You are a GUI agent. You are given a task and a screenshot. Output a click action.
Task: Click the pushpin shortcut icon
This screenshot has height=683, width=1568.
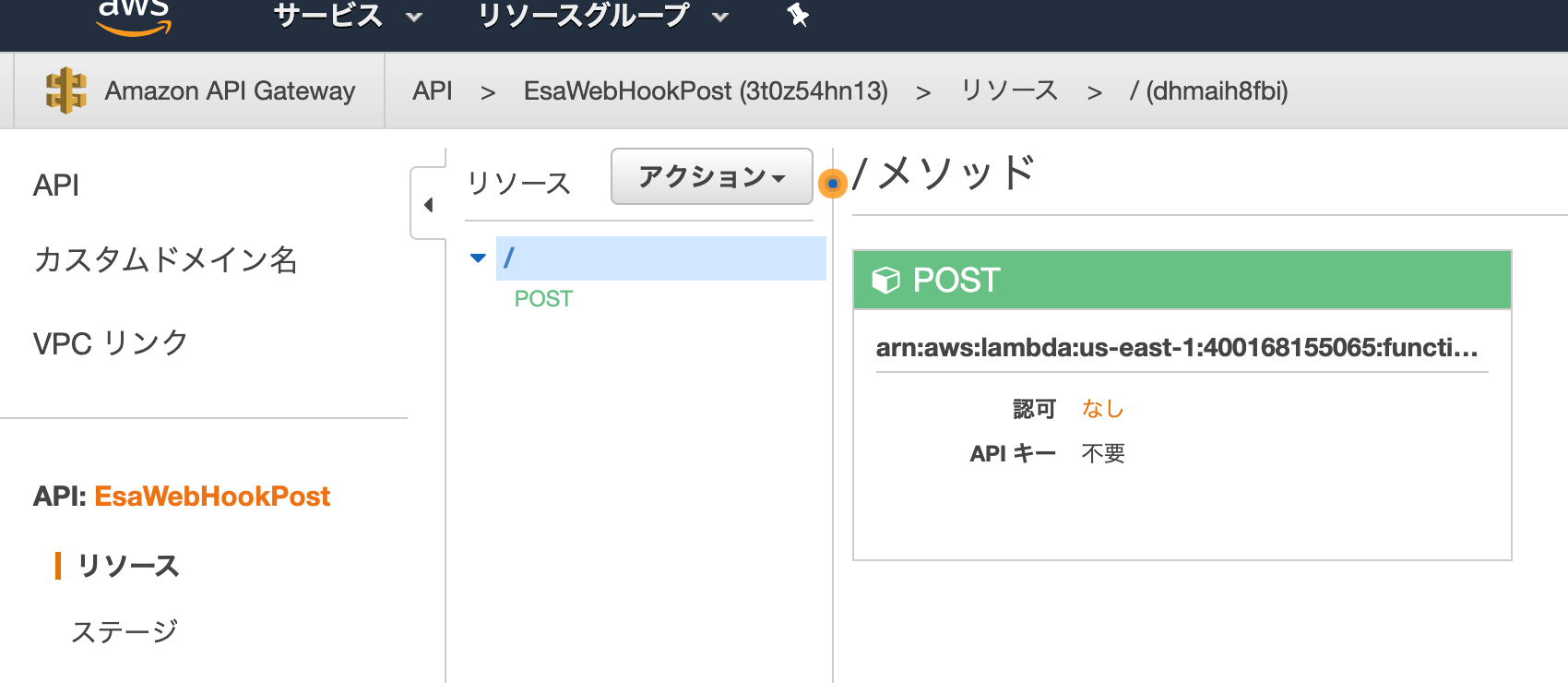point(798,15)
